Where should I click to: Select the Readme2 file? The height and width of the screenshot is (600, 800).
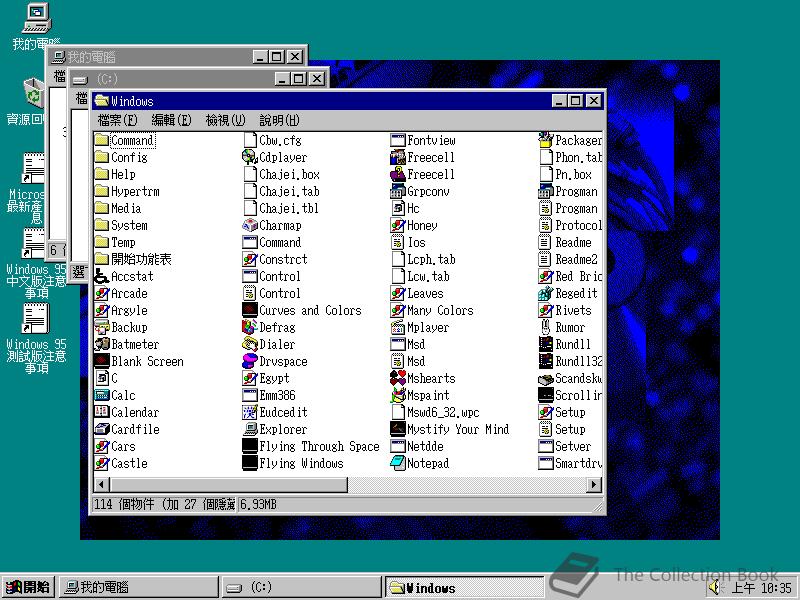point(568,259)
